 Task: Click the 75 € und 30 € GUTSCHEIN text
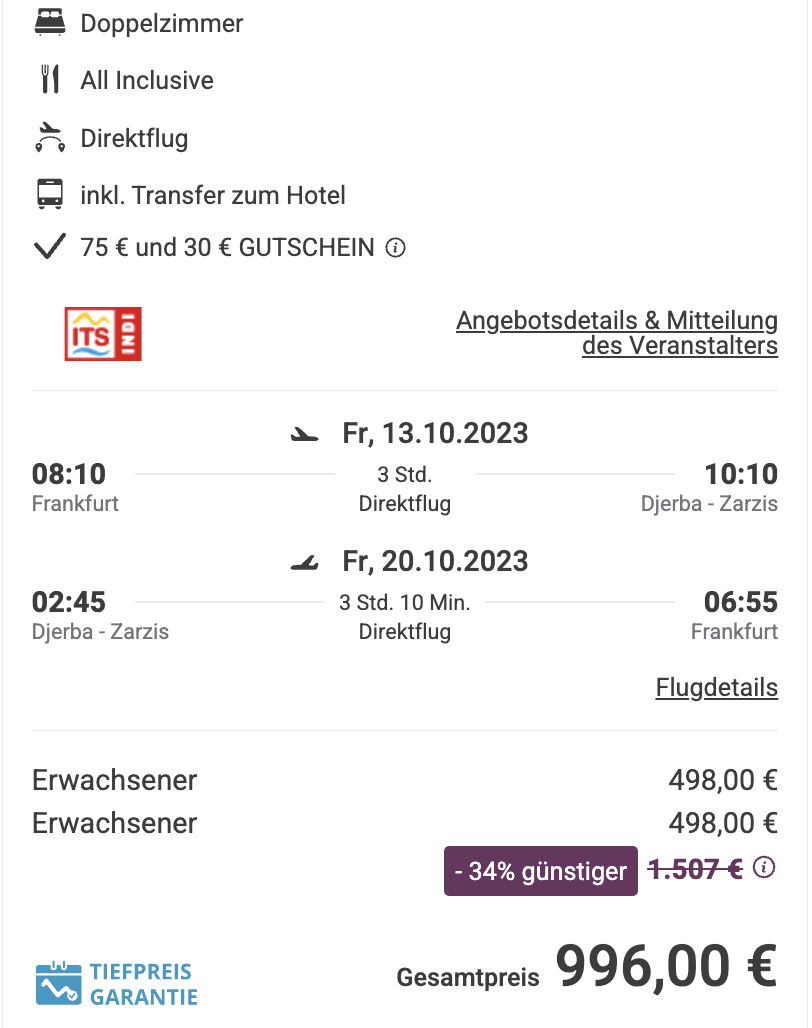click(x=227, y=248)
